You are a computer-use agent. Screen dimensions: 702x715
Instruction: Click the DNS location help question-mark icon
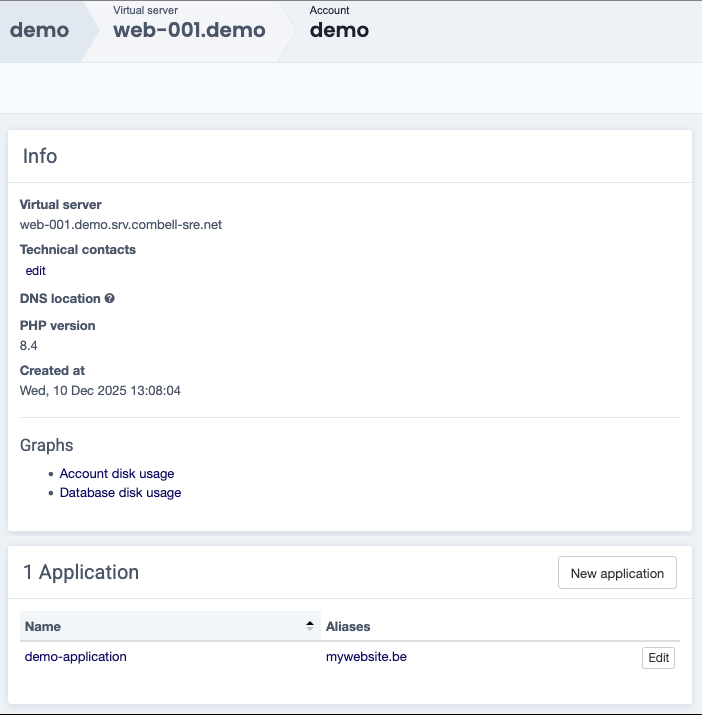click(110, 299)
